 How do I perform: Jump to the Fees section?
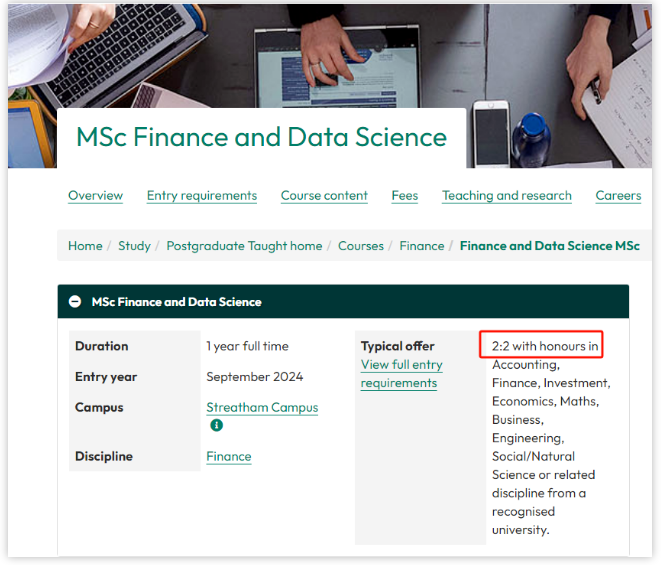[x=405, y=196]
